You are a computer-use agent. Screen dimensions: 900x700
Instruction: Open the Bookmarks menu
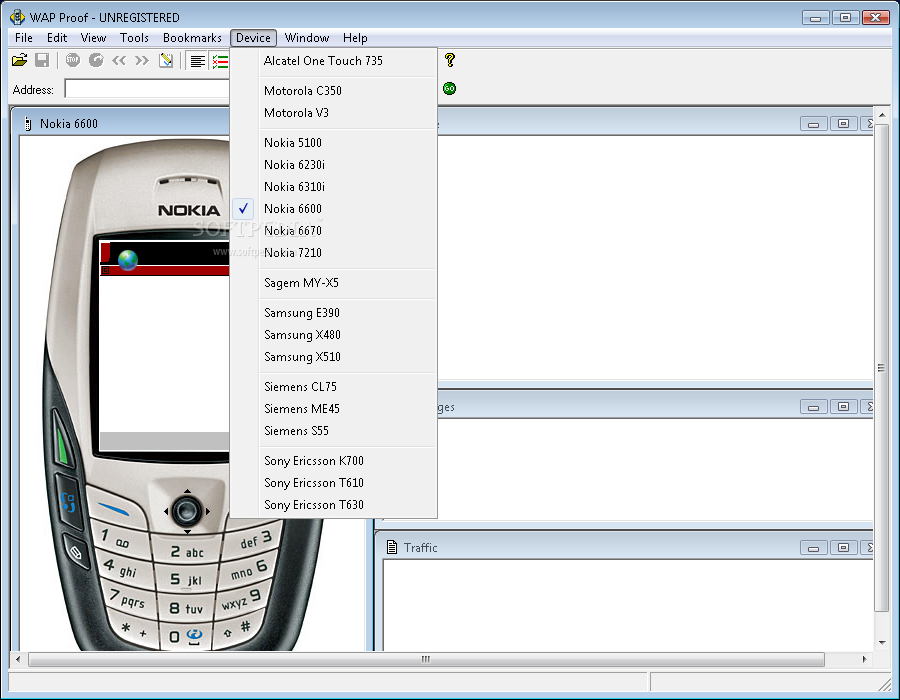click(x=192, y=38)
